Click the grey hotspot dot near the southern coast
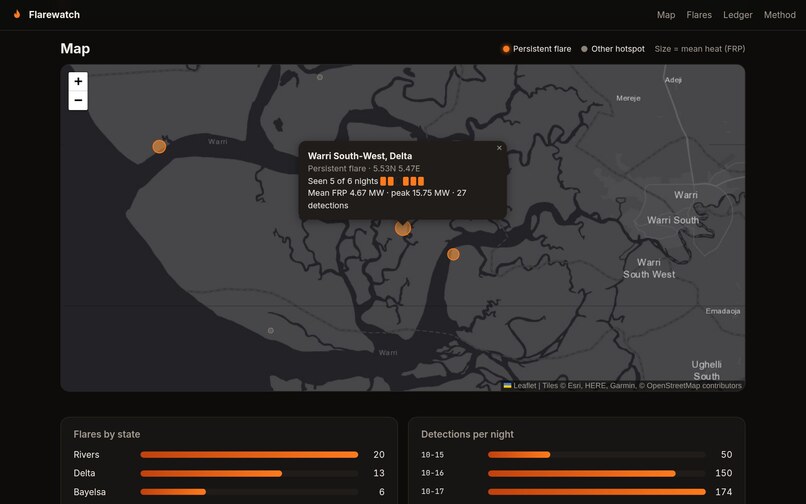The width and height of the screenshot is (806, 504). [271, 331]
